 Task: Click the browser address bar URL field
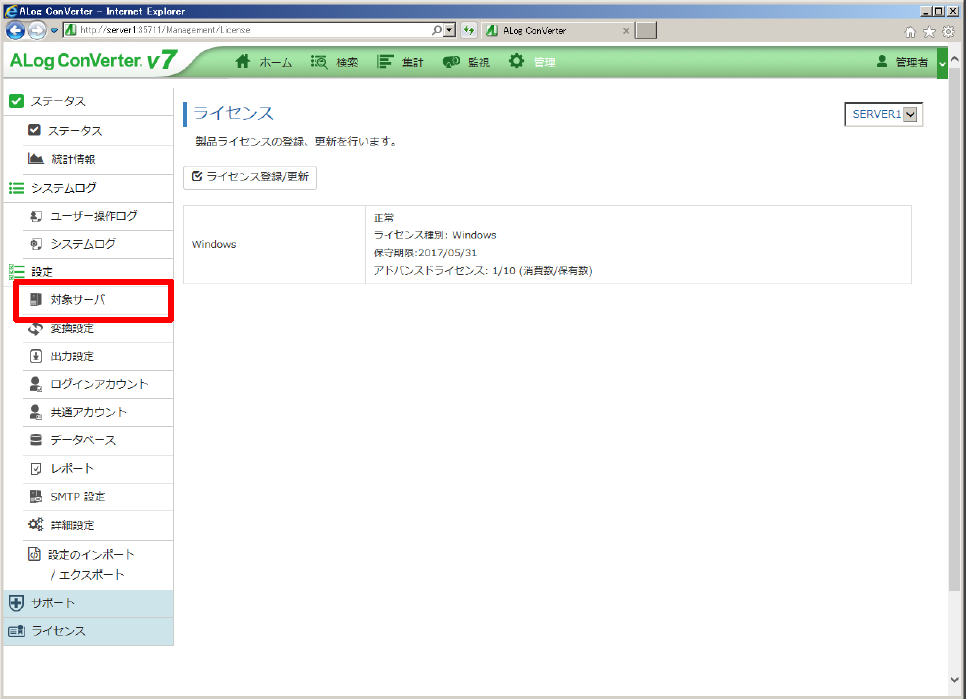coord(250,30)
